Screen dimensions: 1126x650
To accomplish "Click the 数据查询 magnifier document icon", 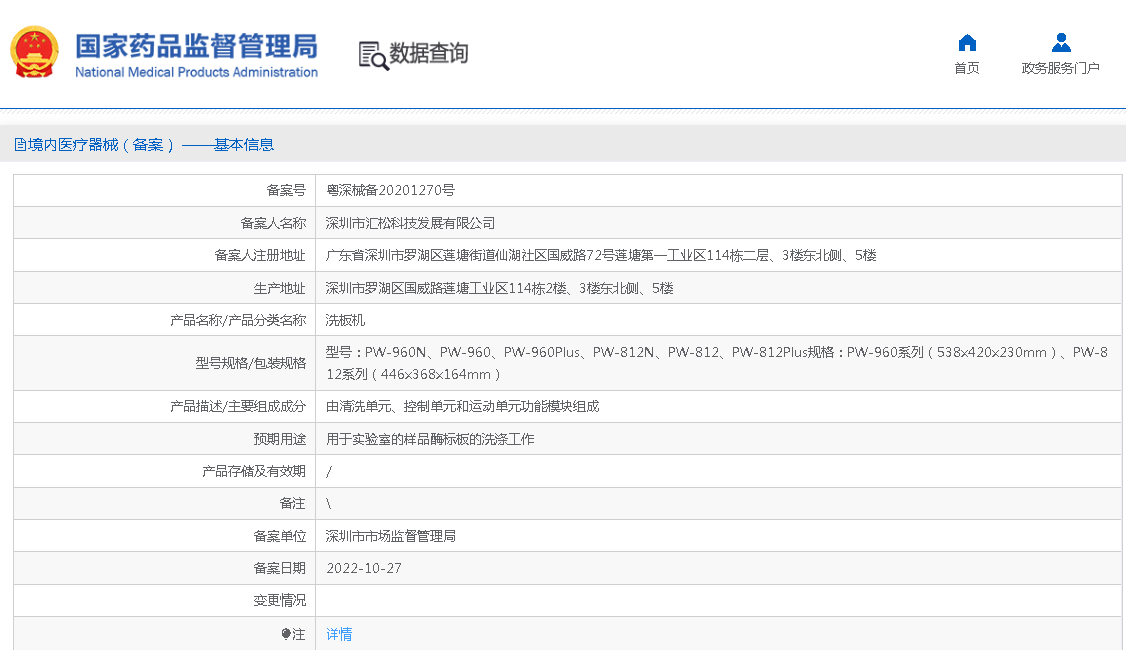I will 373,55.
